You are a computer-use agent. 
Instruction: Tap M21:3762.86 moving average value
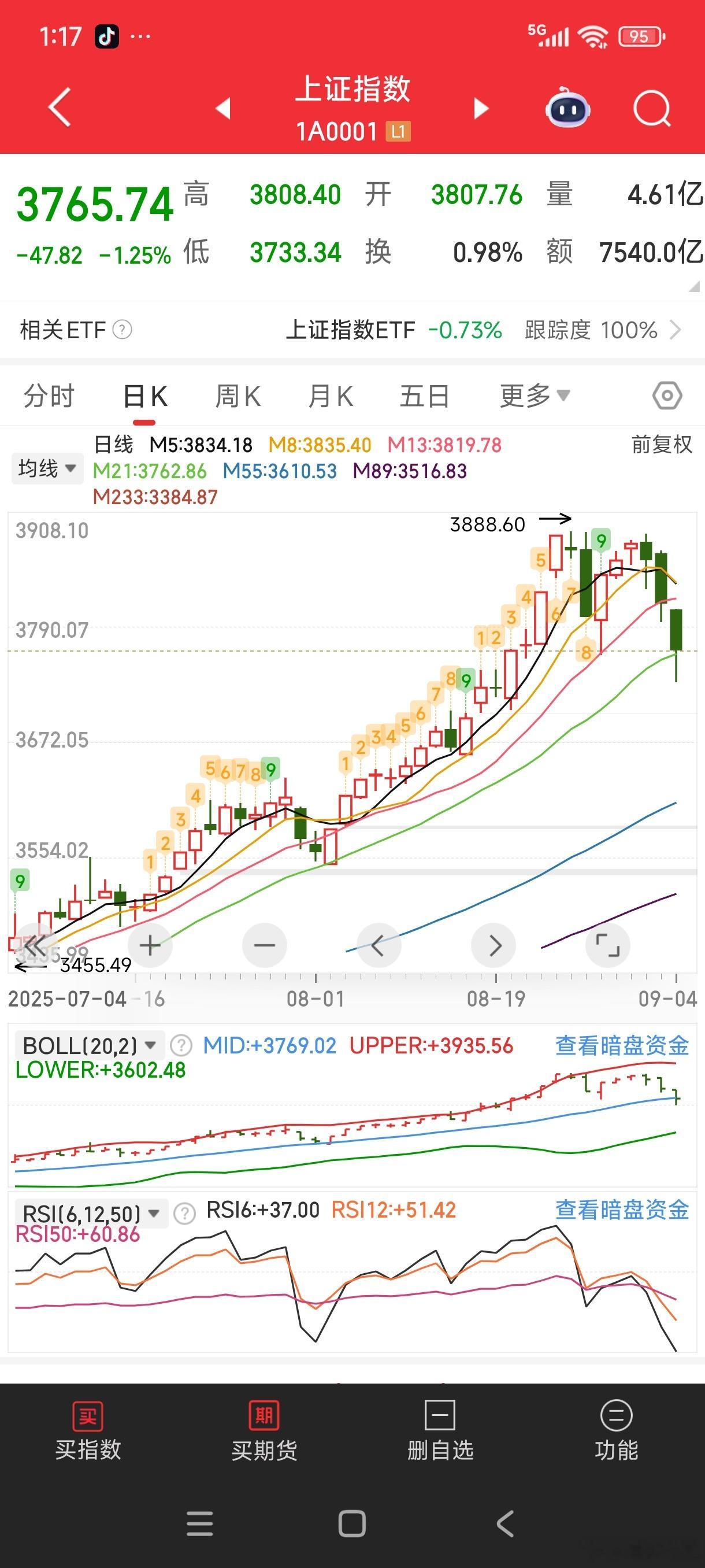150,471
